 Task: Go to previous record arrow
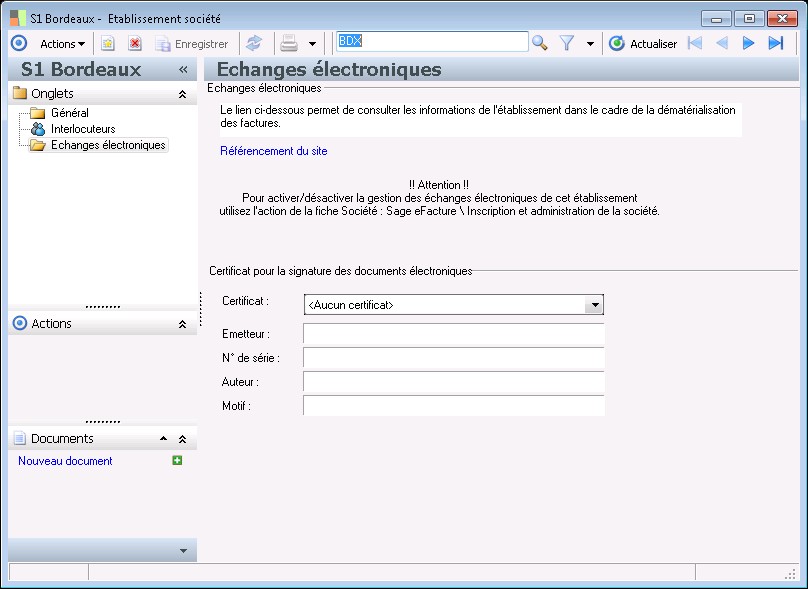coord(722,43)
